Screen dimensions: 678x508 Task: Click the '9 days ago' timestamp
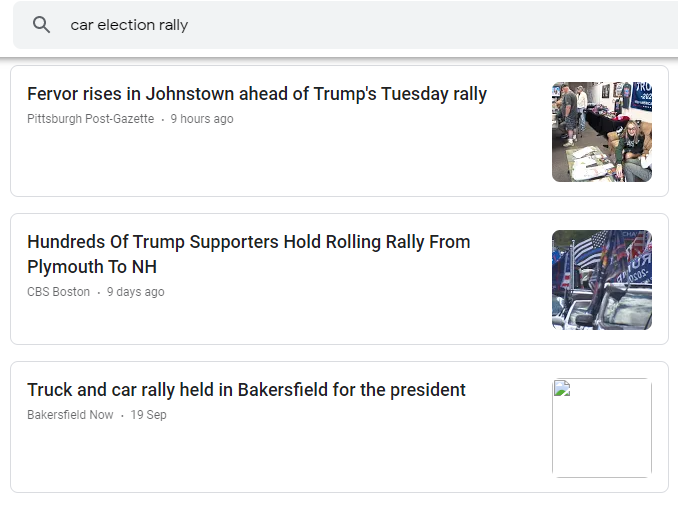point(136,292)
